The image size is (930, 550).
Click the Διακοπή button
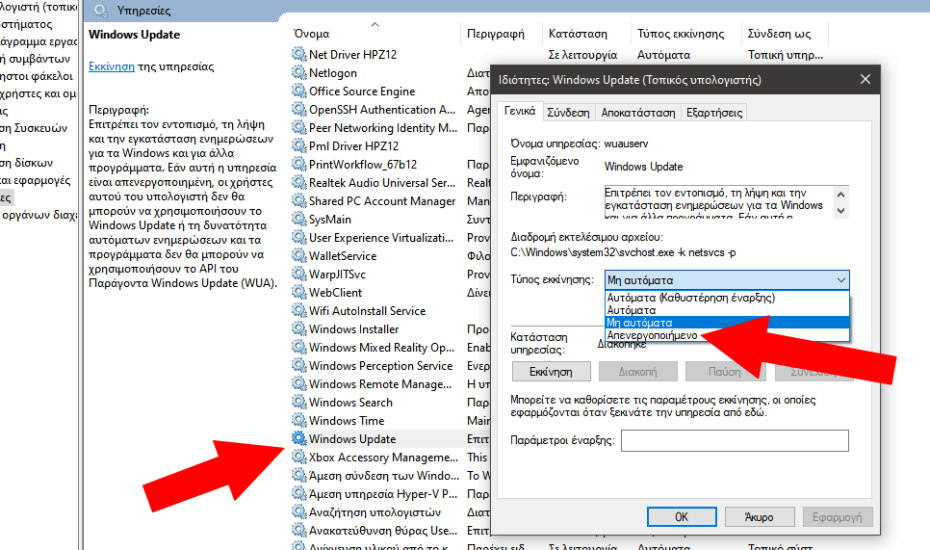(x=638, y=372)
